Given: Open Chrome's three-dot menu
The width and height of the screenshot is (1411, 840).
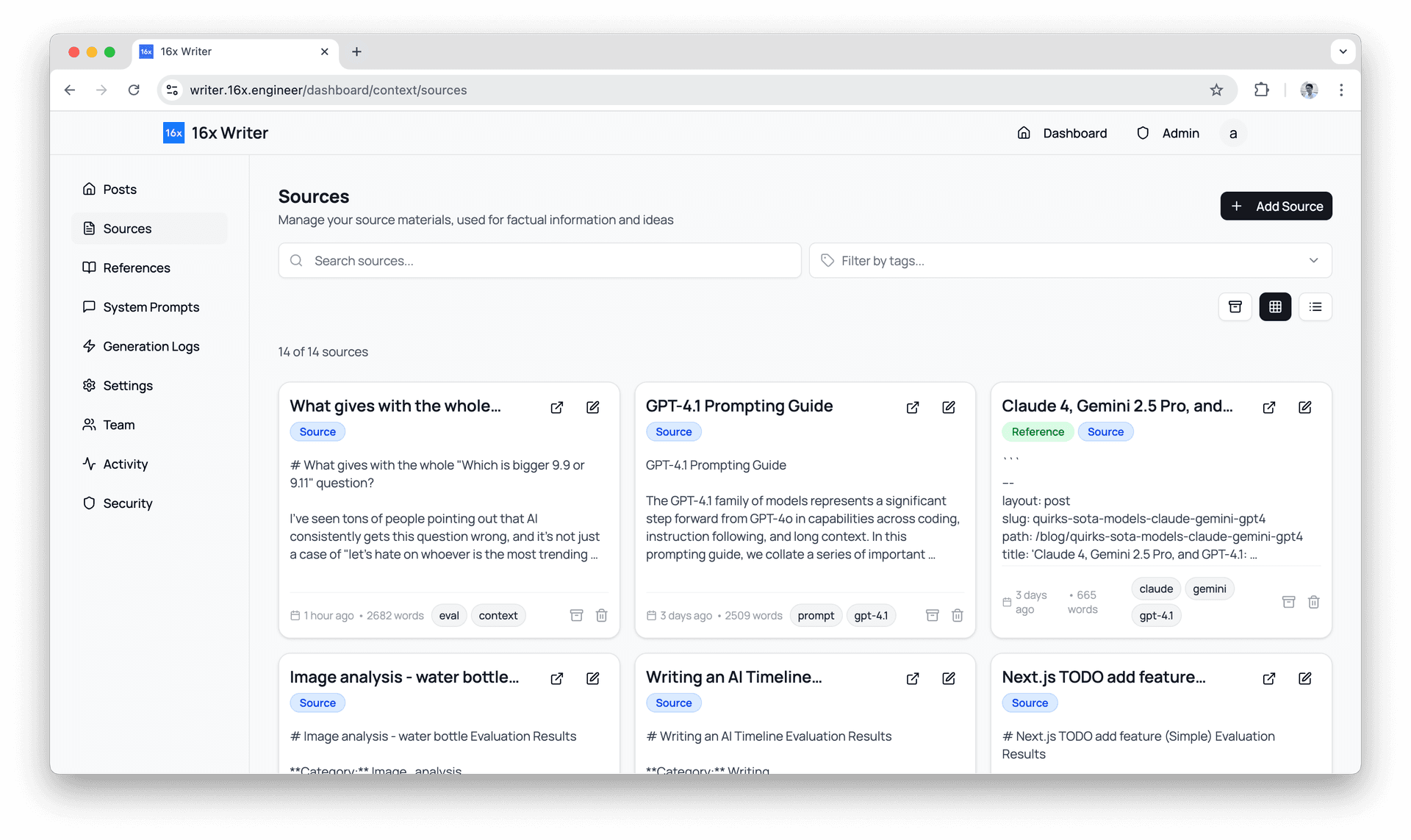Looking at the screenshot, I should pyautogui.click(x=1342, y=90).
